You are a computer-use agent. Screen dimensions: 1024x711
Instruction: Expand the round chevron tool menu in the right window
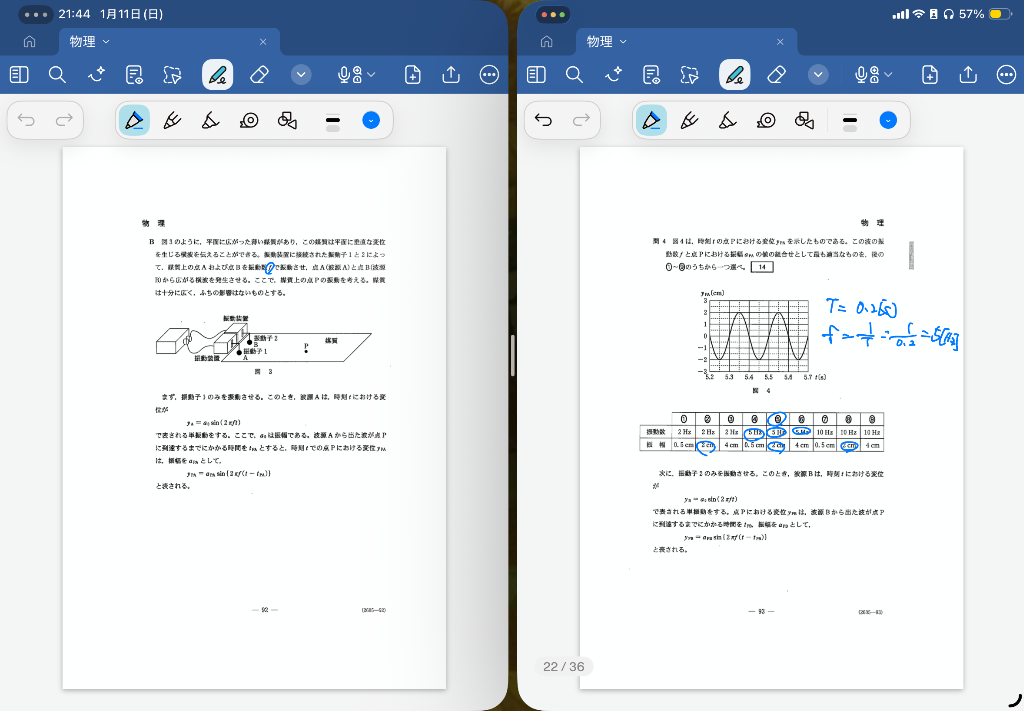click(818, 75)
